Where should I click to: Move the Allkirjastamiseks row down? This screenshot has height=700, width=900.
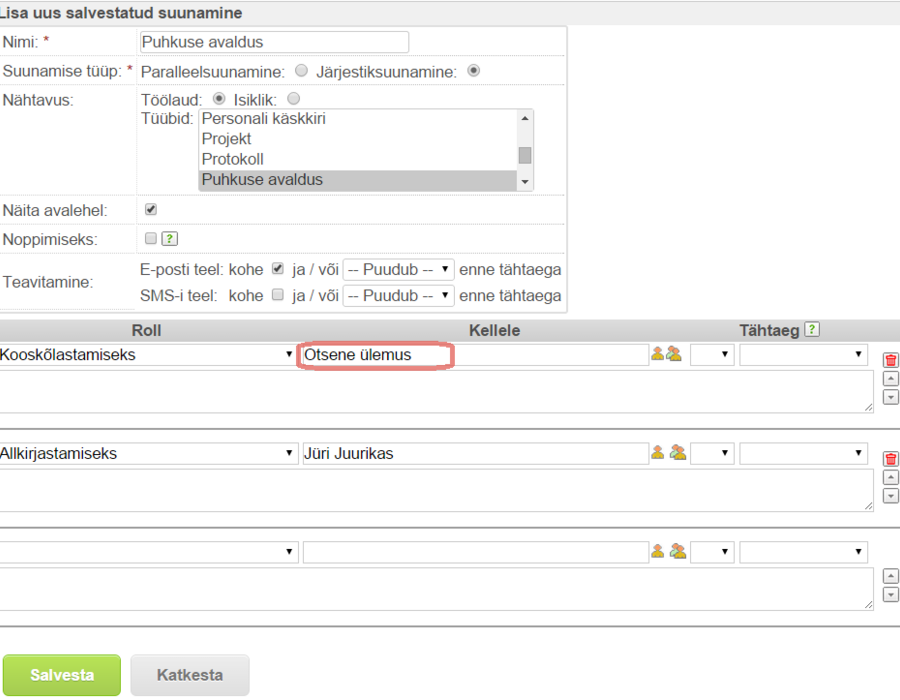890,496
